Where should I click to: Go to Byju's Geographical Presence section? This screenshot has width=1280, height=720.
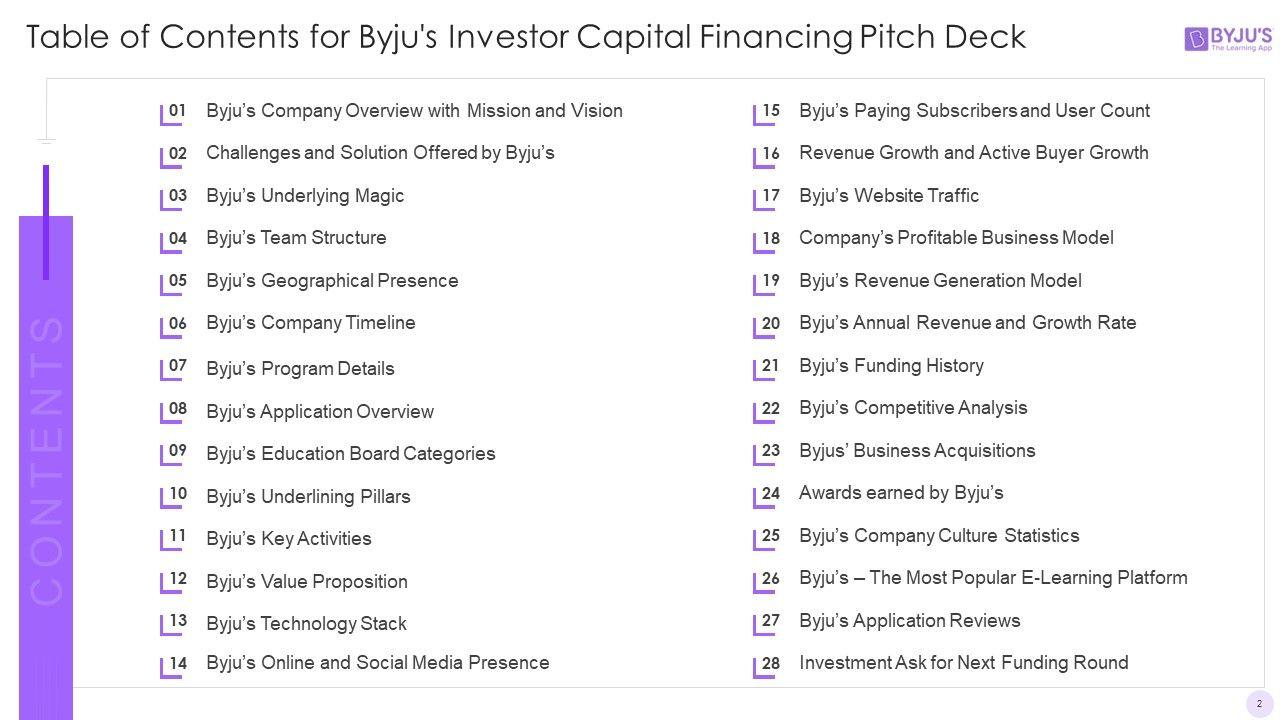click(332, 281)
